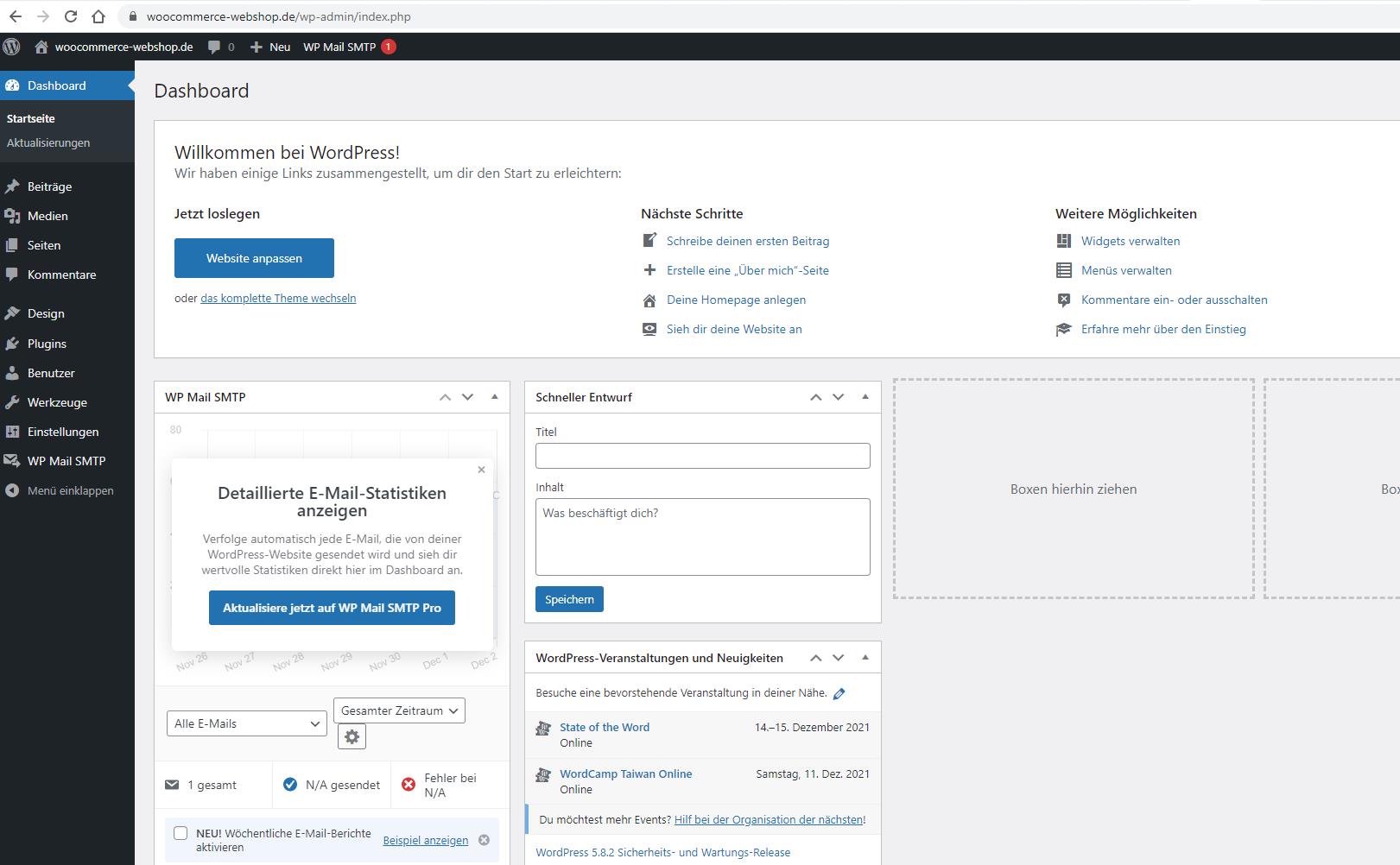Open Benutzer in the sidebar
The image size is (1400, 865).
tap(67, 373)
